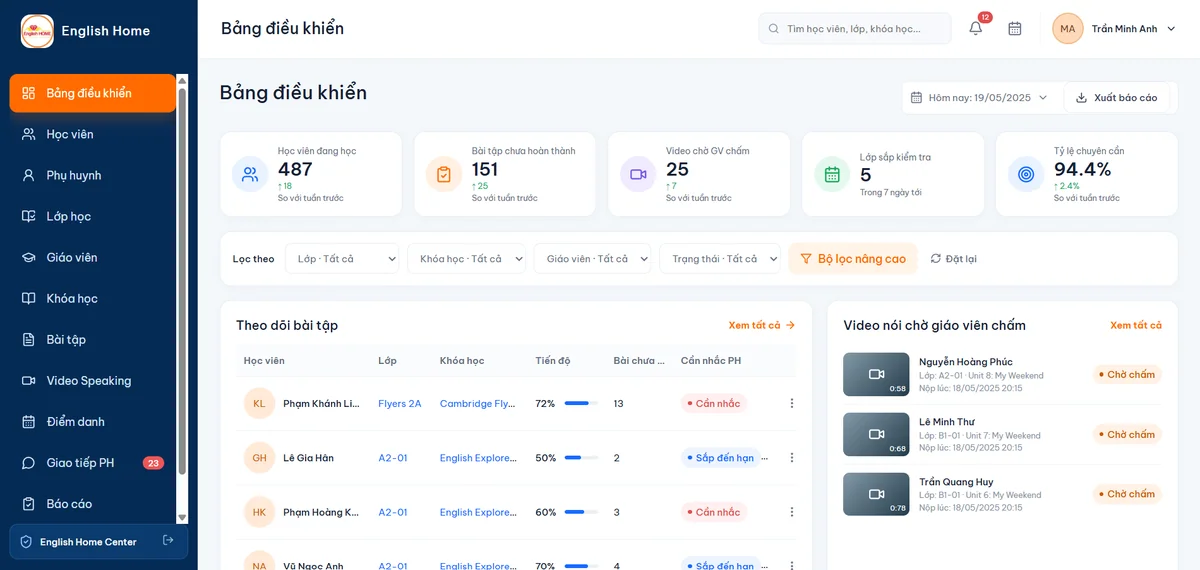Open the Hôm nay: 19/05/2025 date selector
Image resolution: width=1200 pixels, height=570 pixels.
[980, 98]
